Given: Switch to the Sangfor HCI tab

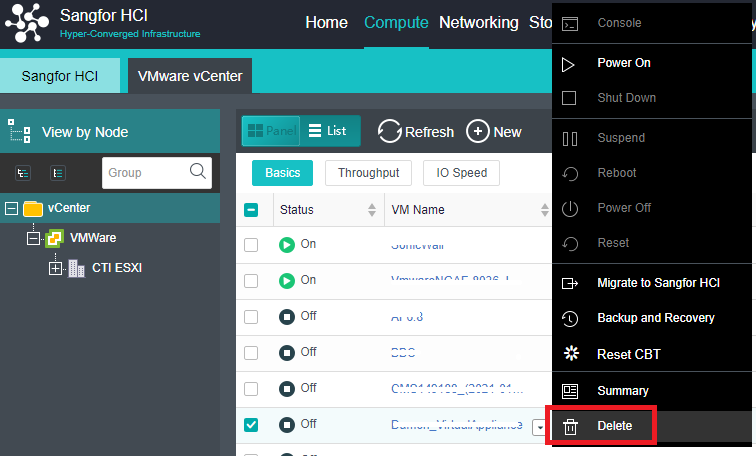Looking at the screenshot, I should [x=59, y=76].
